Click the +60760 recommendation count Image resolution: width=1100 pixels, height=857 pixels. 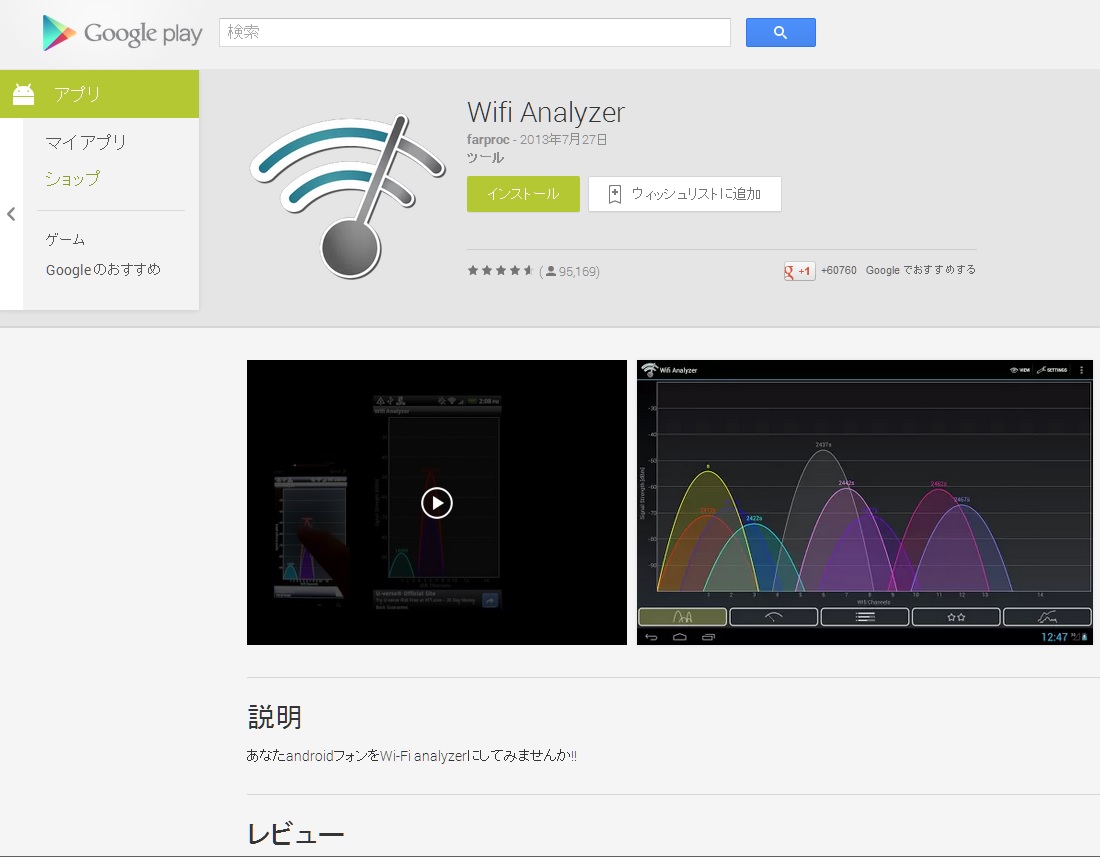[838, 270]
